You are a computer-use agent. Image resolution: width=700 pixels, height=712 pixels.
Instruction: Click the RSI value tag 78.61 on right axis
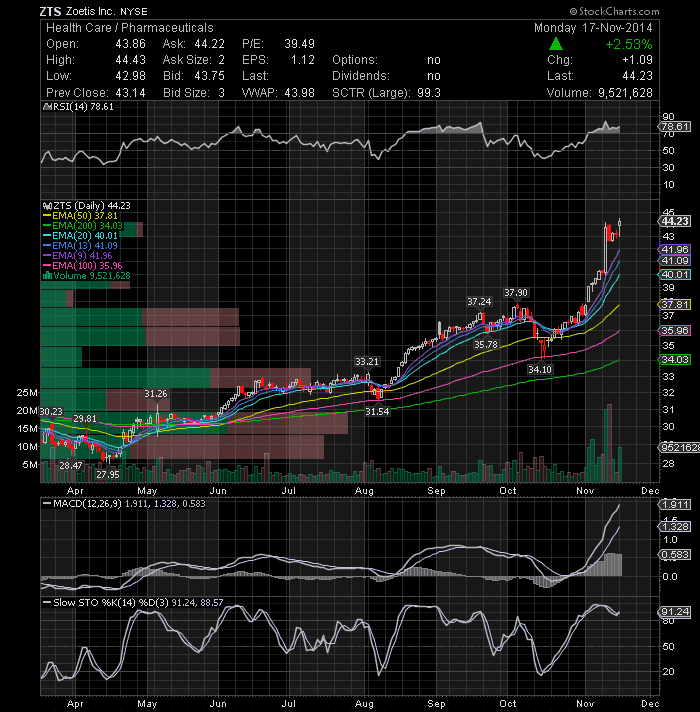tap(675, 127)
